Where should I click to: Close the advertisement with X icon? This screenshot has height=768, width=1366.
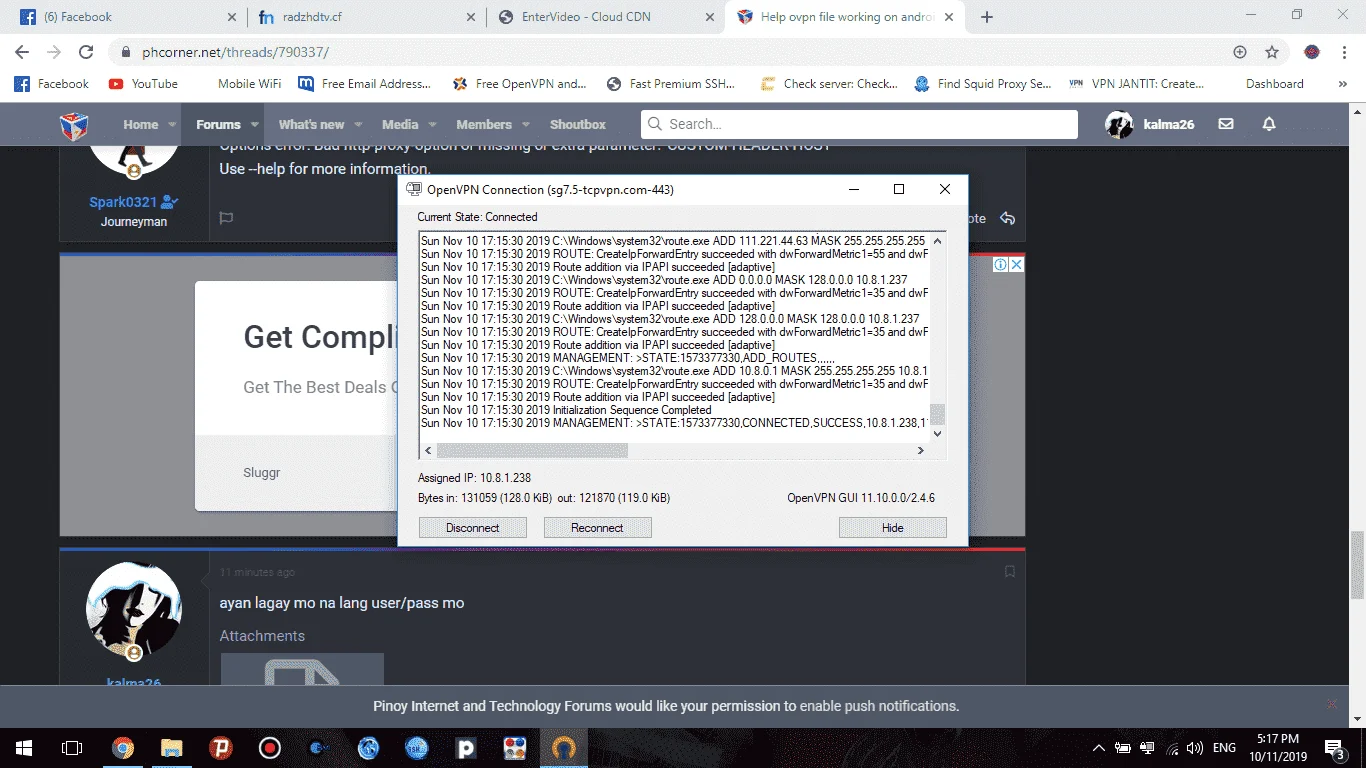click(x=1016, y=265)
